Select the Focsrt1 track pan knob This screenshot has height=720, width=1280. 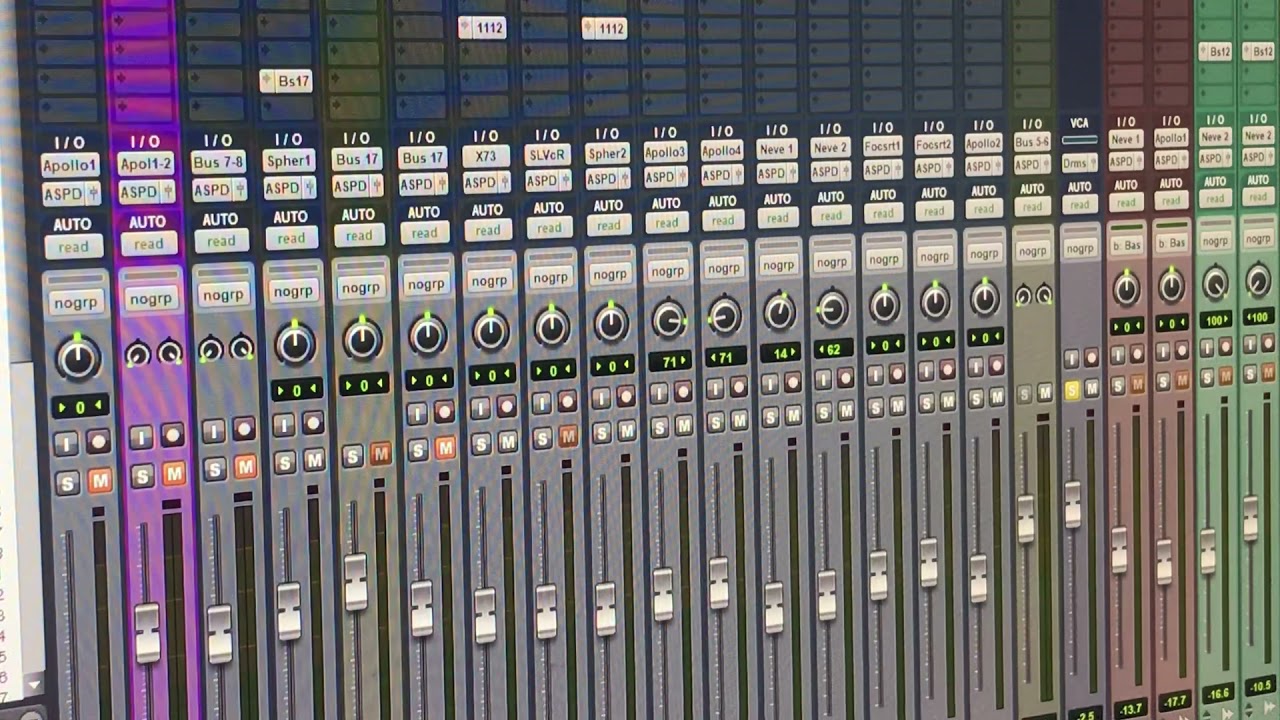point(884,304)
